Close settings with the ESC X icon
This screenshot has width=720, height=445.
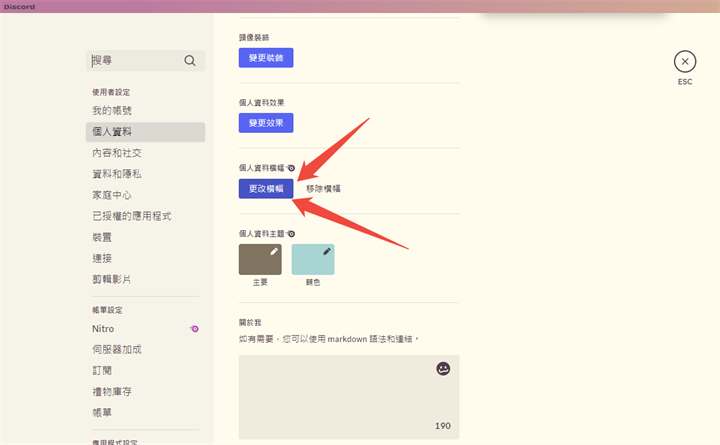pos(684,61)
